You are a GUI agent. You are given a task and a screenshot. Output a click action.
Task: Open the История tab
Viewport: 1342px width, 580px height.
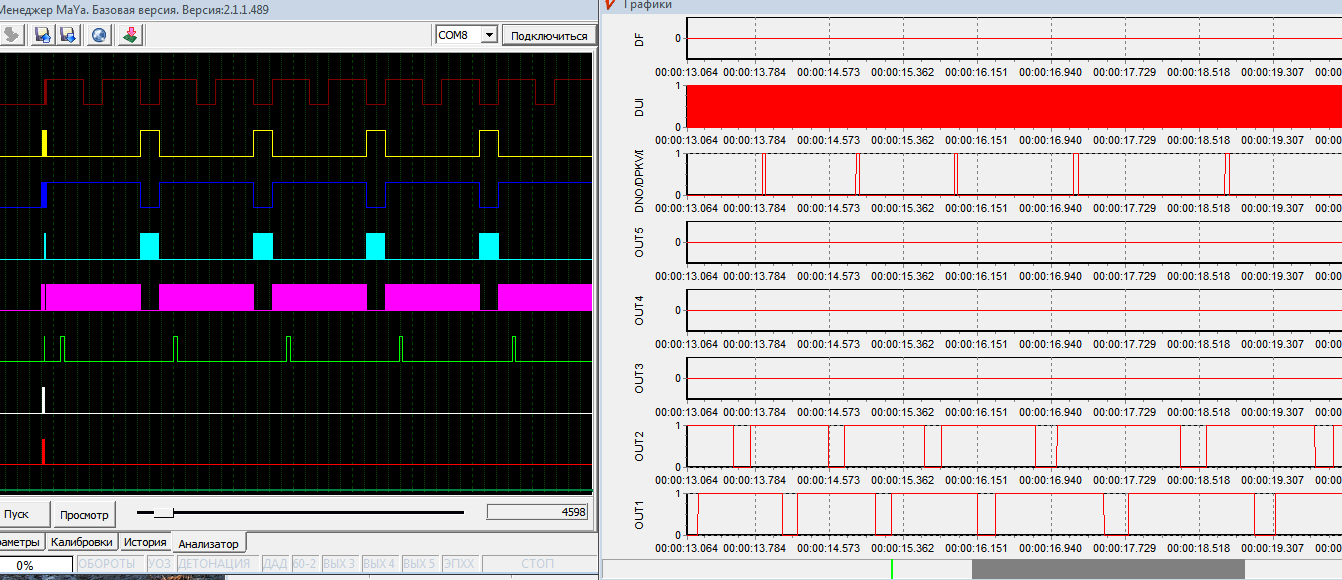point(145,542)
